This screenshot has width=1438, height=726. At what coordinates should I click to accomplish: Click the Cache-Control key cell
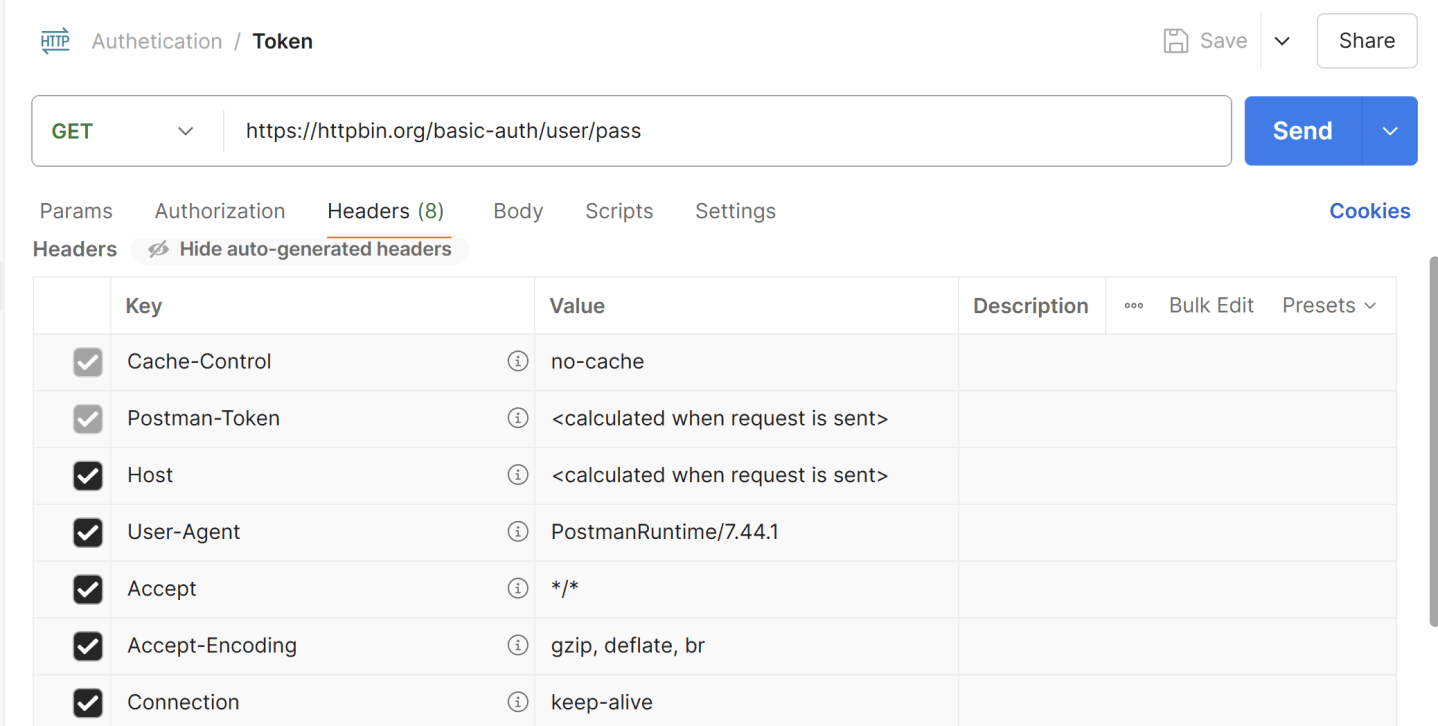(x=323, y=362)
